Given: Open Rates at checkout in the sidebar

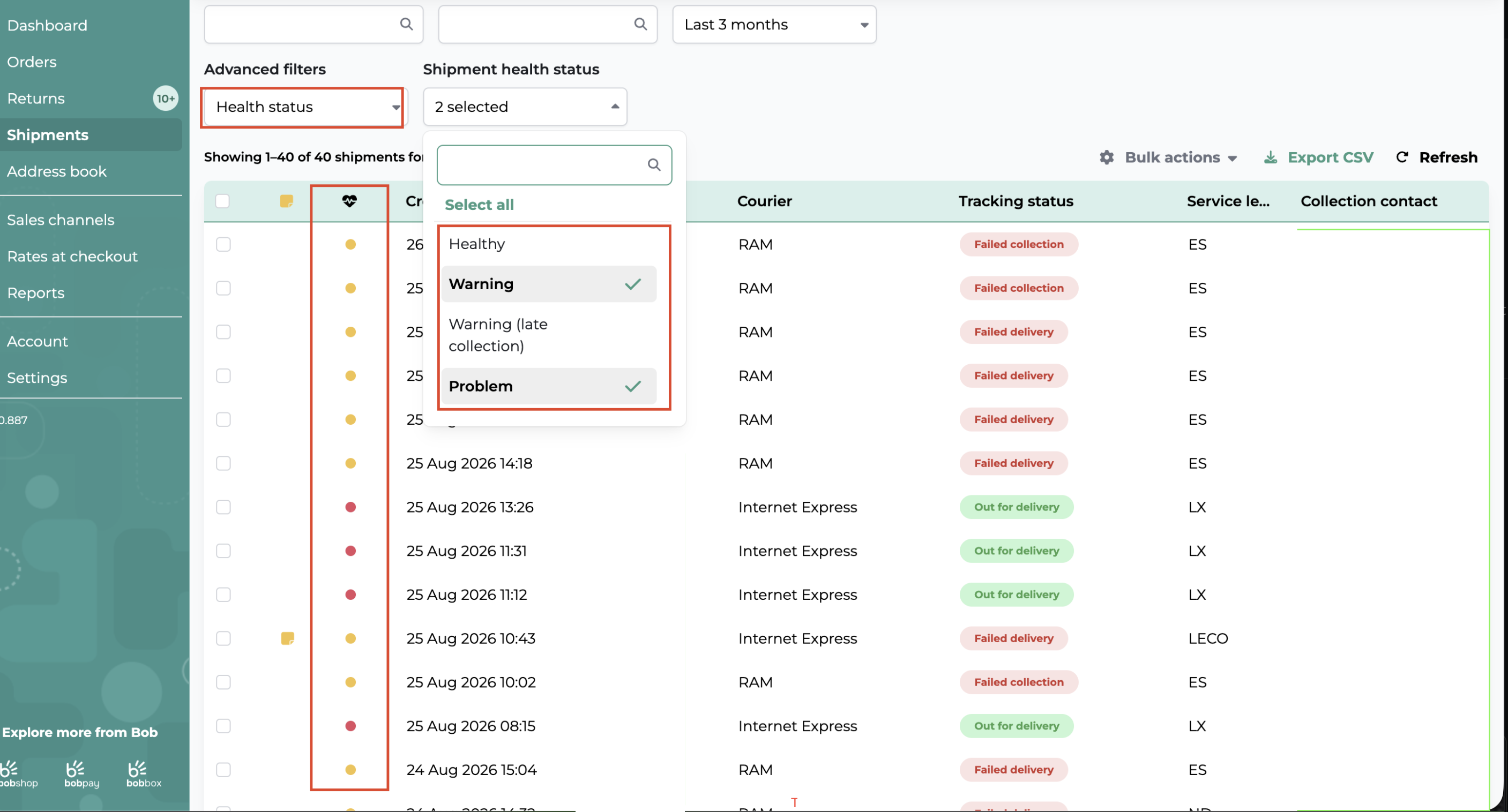Looking at the screenshot, I should [x=72, y=256].
